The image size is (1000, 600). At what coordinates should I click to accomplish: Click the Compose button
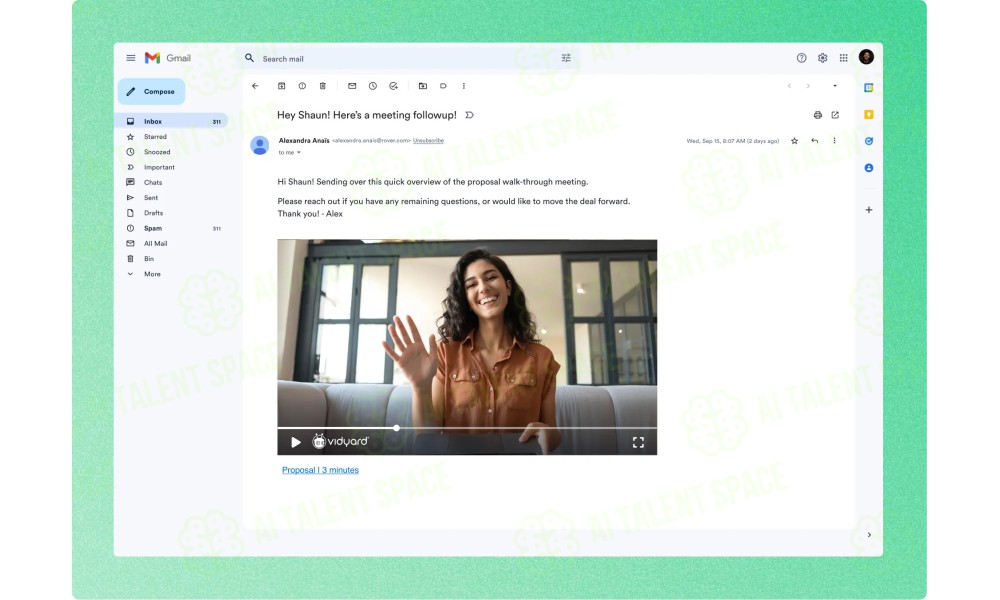pyautogui.click(x=151, y=92)
